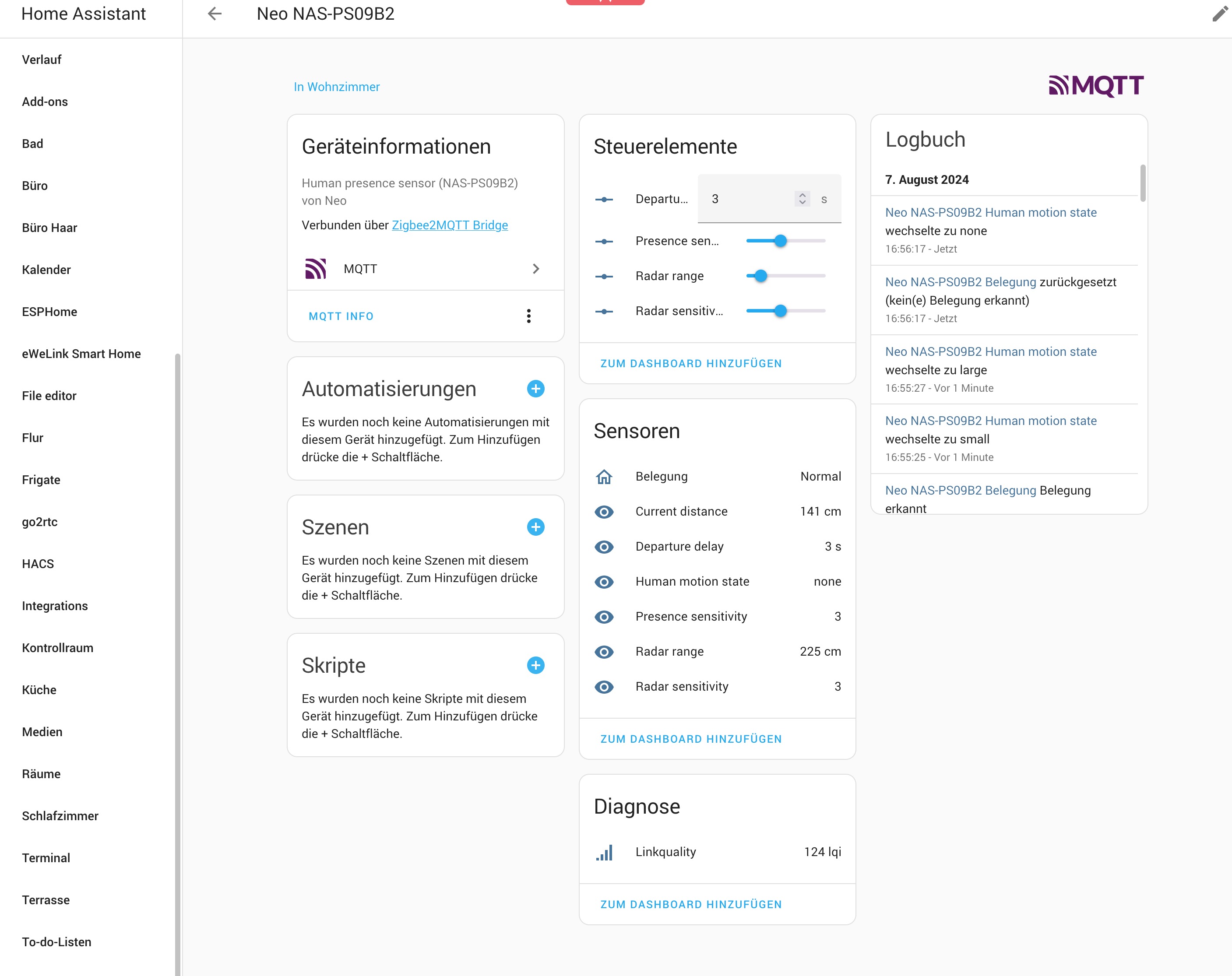1232x976 pixels.
Task: Open Frigate in the sidebar
Action: (x=41, y=480)
